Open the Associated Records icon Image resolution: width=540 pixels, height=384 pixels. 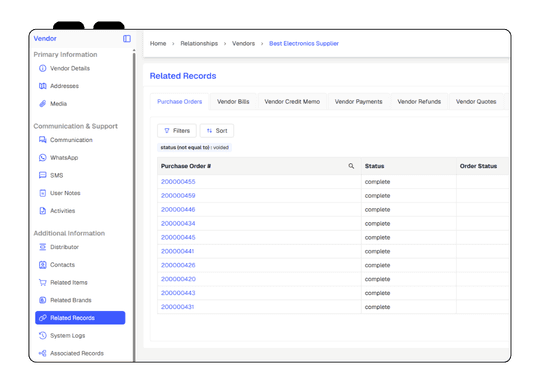[x=42, y=353]
